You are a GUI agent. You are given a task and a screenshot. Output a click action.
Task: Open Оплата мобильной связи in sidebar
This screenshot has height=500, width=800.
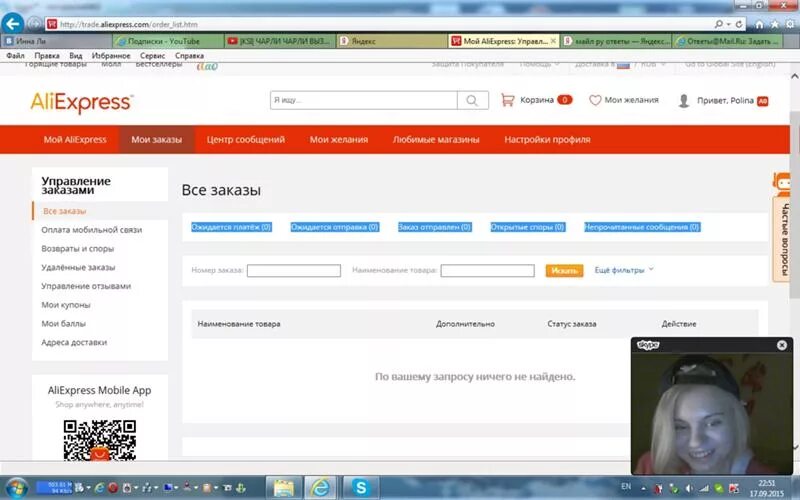point(92,230)
